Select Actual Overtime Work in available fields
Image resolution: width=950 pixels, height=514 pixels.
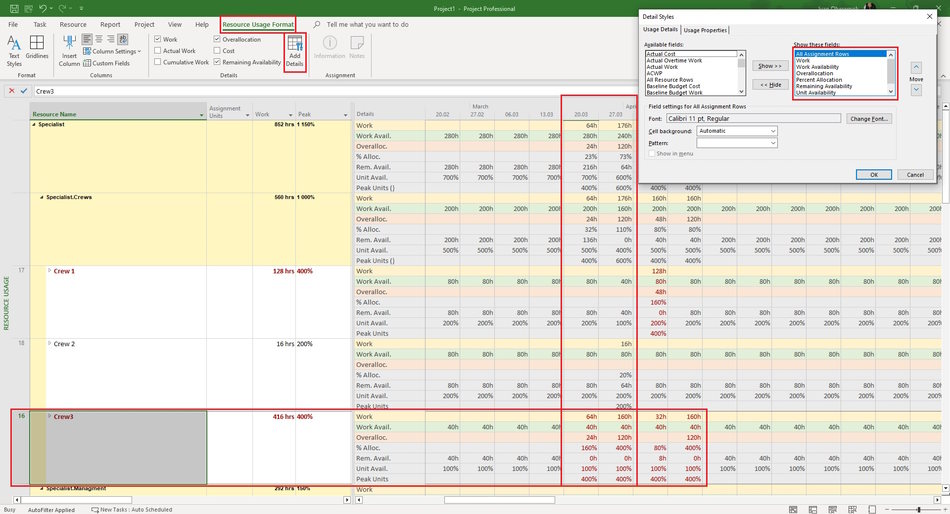click(674, 61)
